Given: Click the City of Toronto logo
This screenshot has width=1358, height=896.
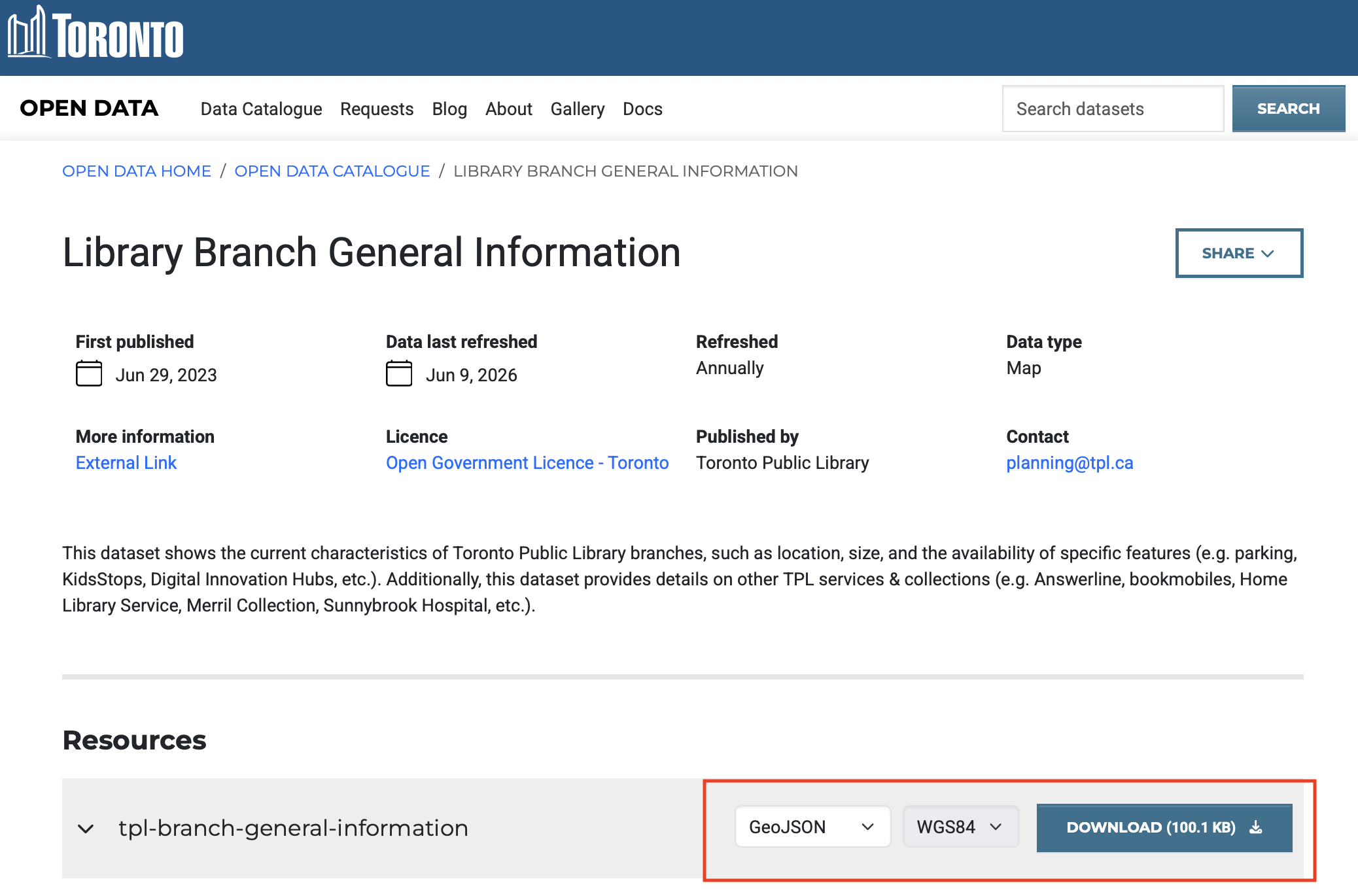Looking at the screenshot, I should (x=96, y=33).
